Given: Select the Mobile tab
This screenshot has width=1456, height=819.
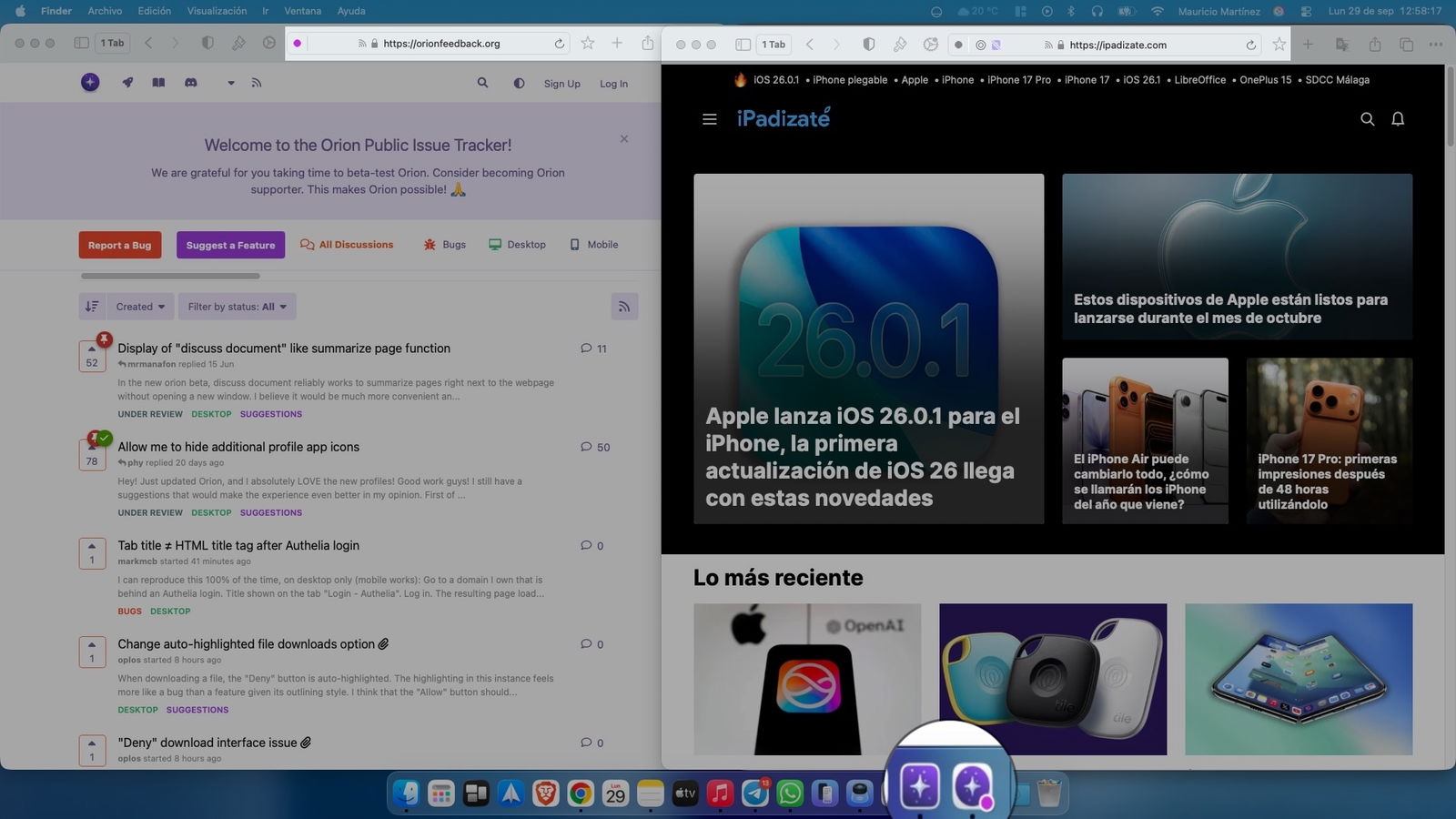Looking at the screenshot, I should (593, 245).
